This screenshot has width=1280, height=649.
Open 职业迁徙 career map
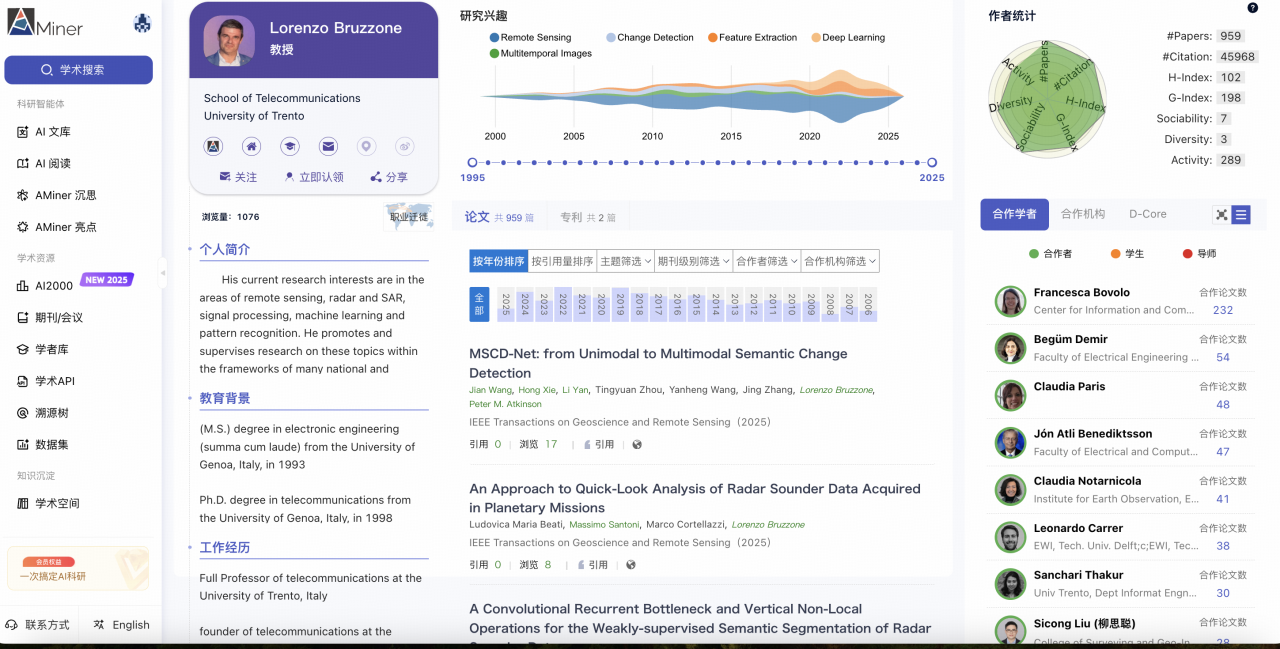pos(408,217)
